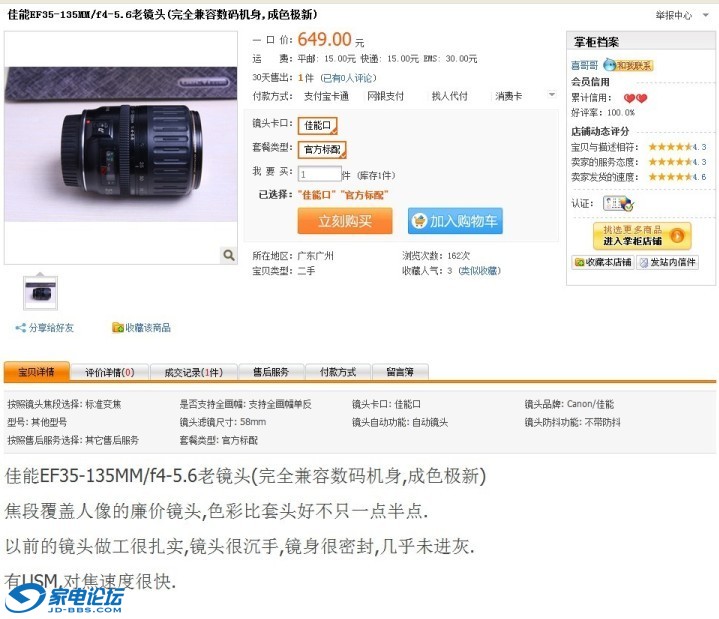Viewport: 719px width, 619px height.
Task: Click the 进入掌柜店铺 enter shop button
Action: click(642, 236)
